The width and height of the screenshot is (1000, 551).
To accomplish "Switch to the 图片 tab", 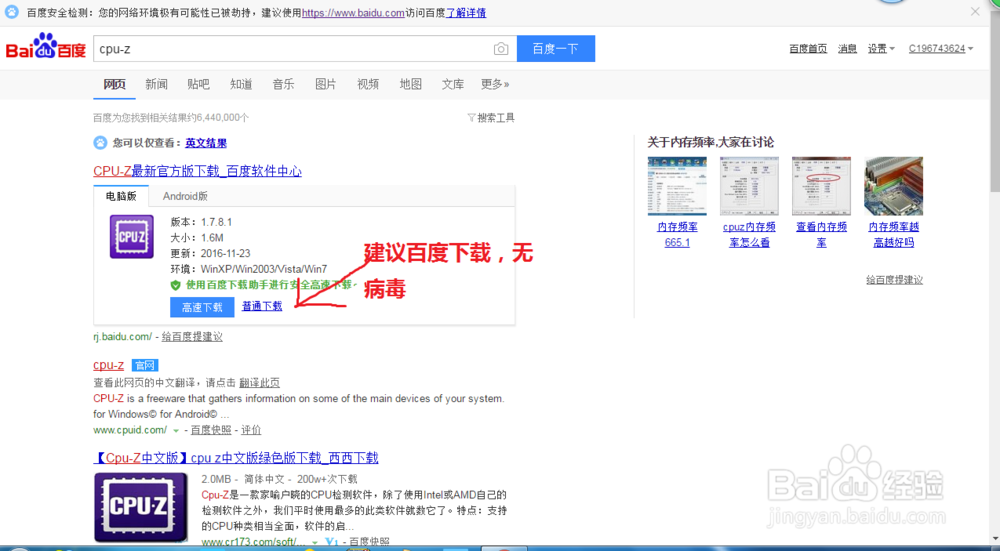I will pos(325,84).
